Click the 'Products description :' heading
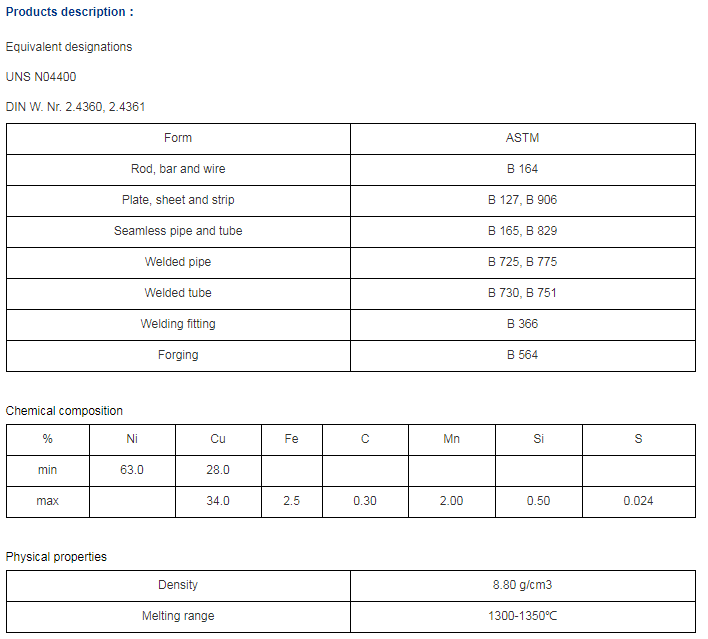This screenshot has height=639, width=708. click(x=70, y=12)
